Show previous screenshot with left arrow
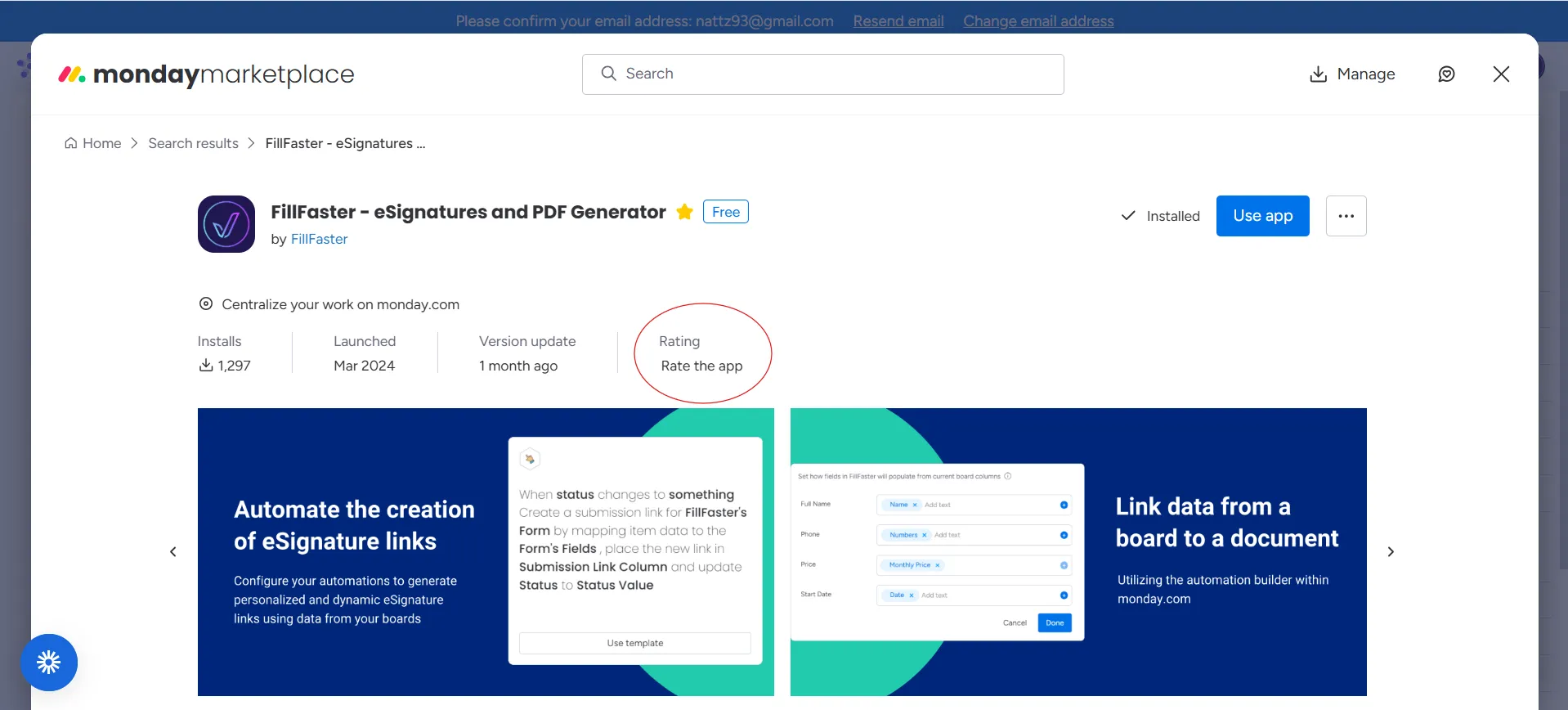Viewport: 1568px width, 710px height. point(173,552)
